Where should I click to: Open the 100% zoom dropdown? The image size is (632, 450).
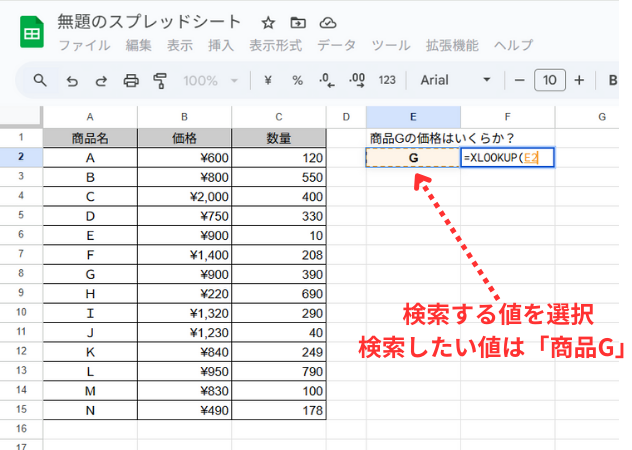coord(211,80)
